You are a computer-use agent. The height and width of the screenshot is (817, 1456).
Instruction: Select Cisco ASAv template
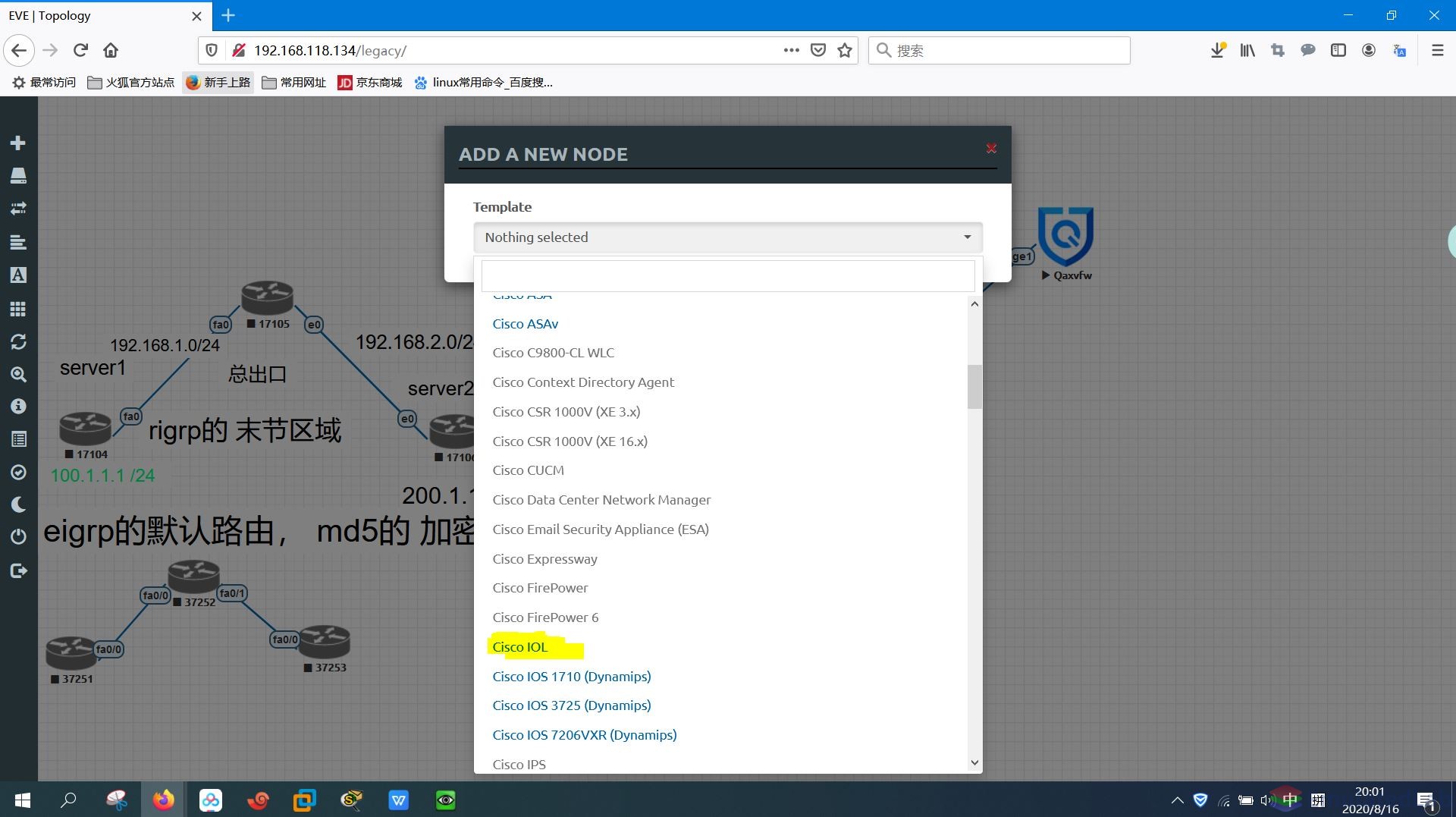525,324
